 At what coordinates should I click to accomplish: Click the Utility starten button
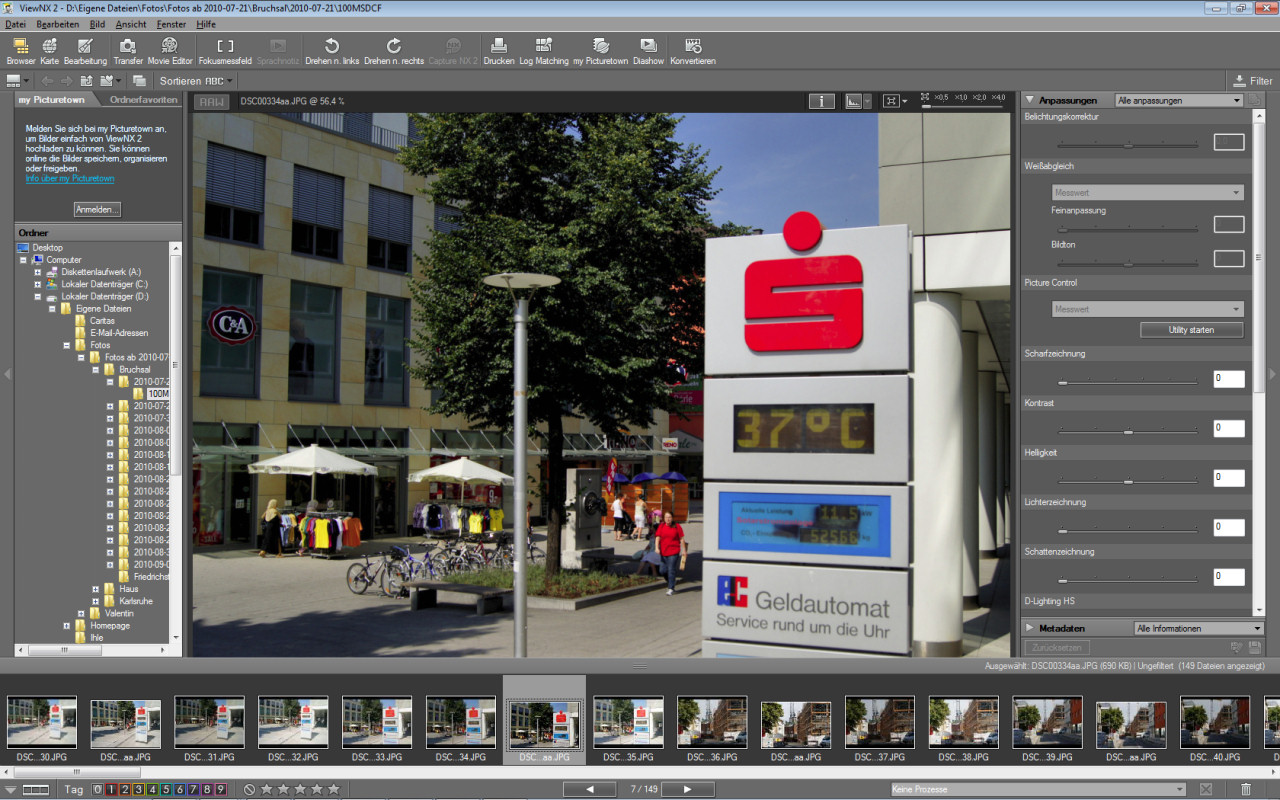1192,330
